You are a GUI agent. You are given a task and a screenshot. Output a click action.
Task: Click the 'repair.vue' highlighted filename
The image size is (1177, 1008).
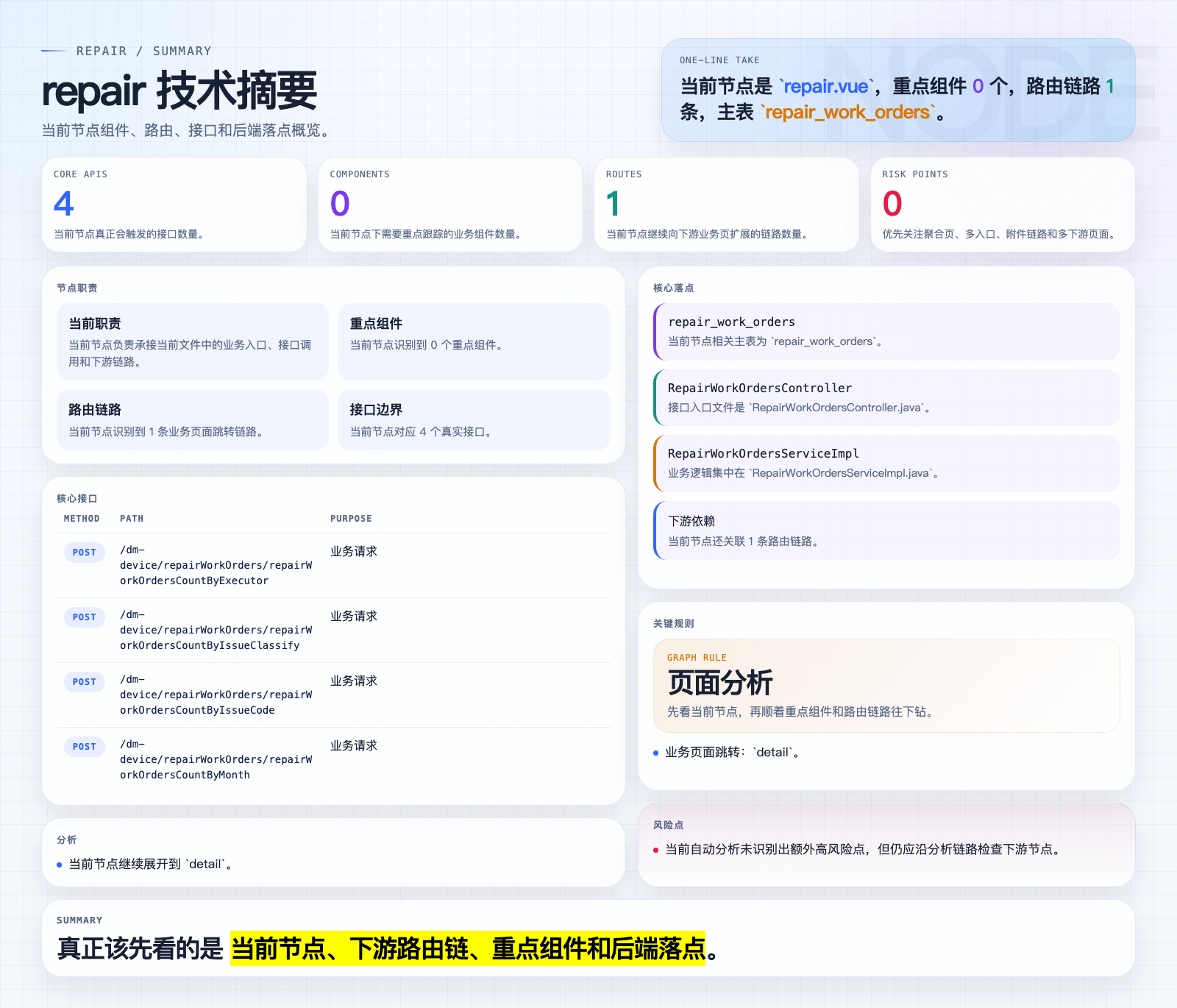826,86
